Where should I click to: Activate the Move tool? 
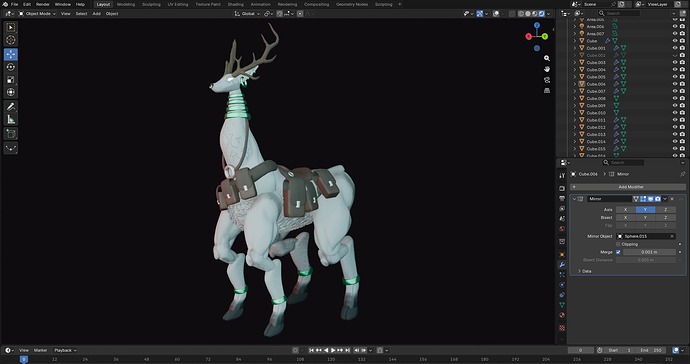click(x=11, y=54)
